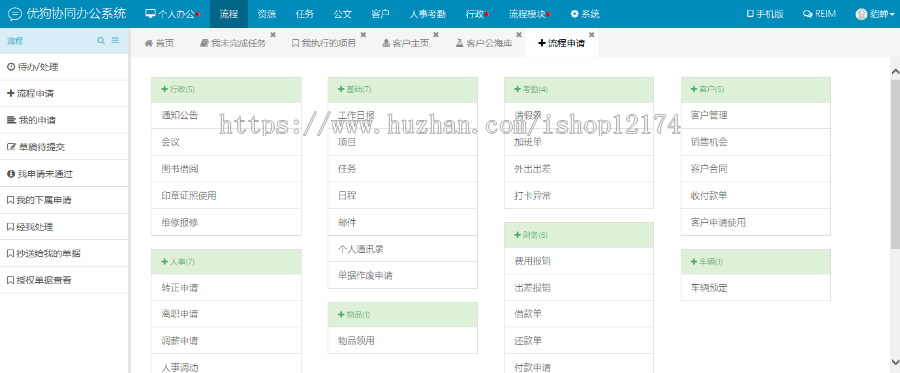Screen dimensions: 900x373
Task: Close the 客户主页 tab
Action: tap(436, 34)
